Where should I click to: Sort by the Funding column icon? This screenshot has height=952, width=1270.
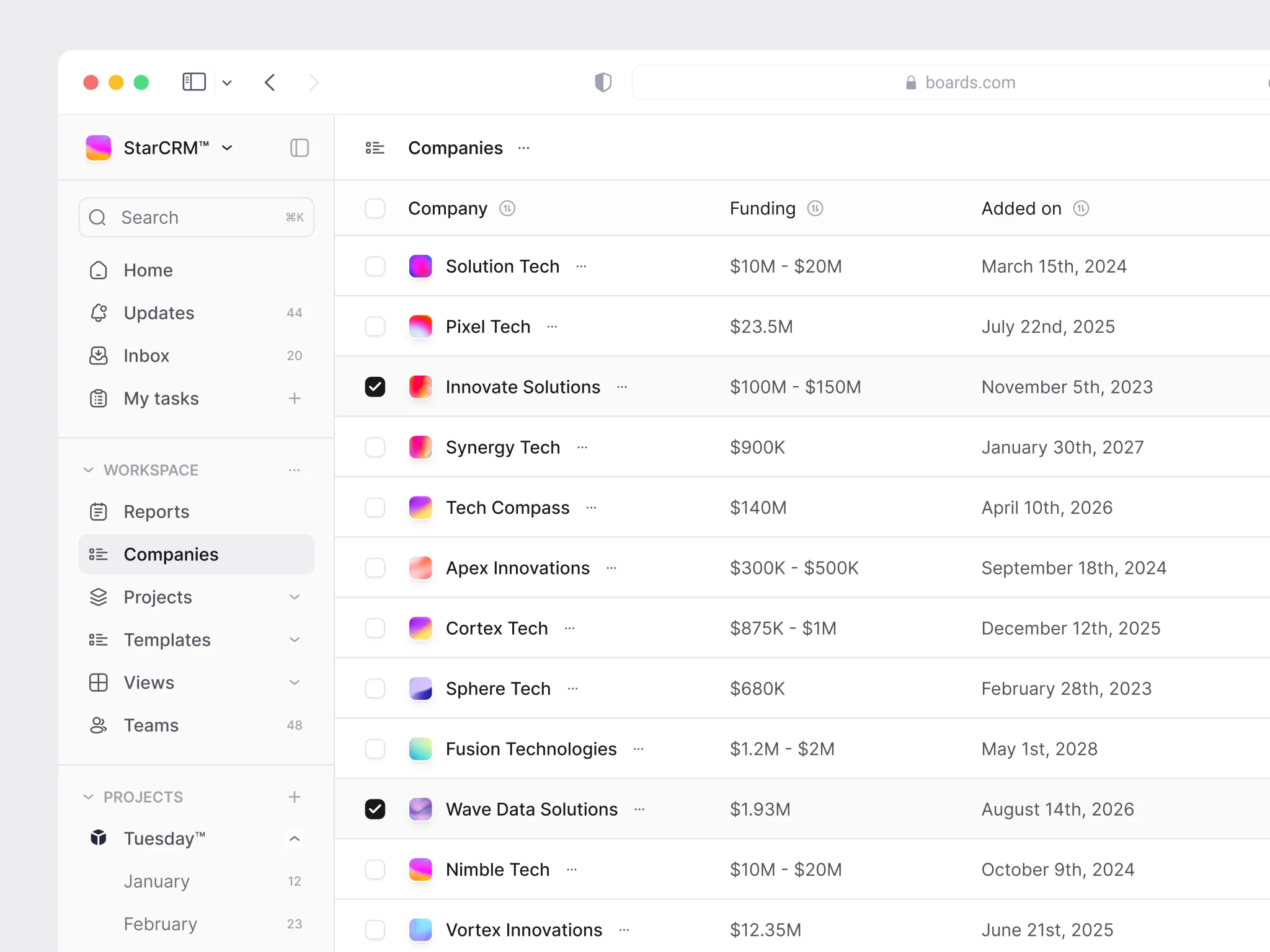click(815, 208)
